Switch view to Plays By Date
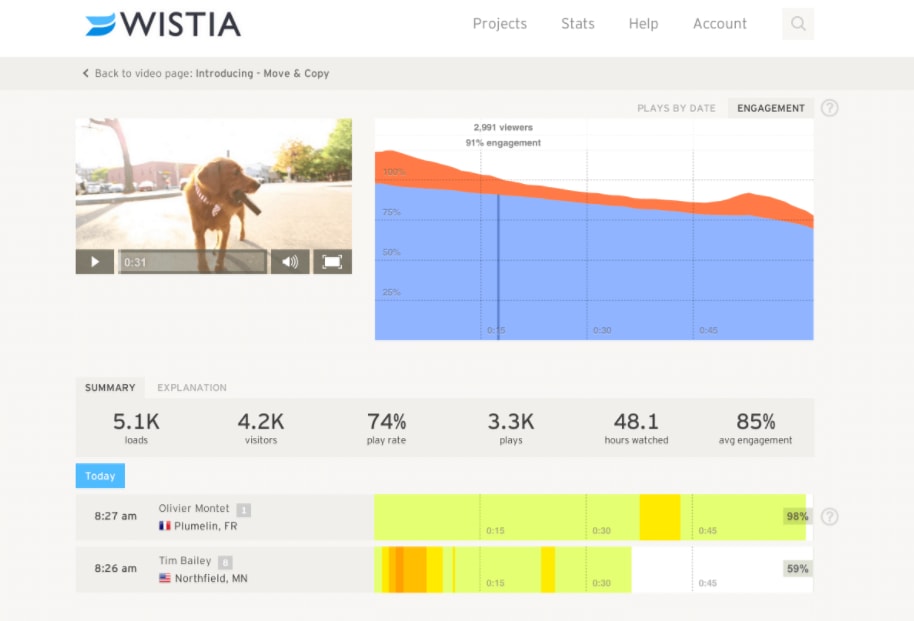The height and width of the screenshot is (621, 914). point(676,107)
